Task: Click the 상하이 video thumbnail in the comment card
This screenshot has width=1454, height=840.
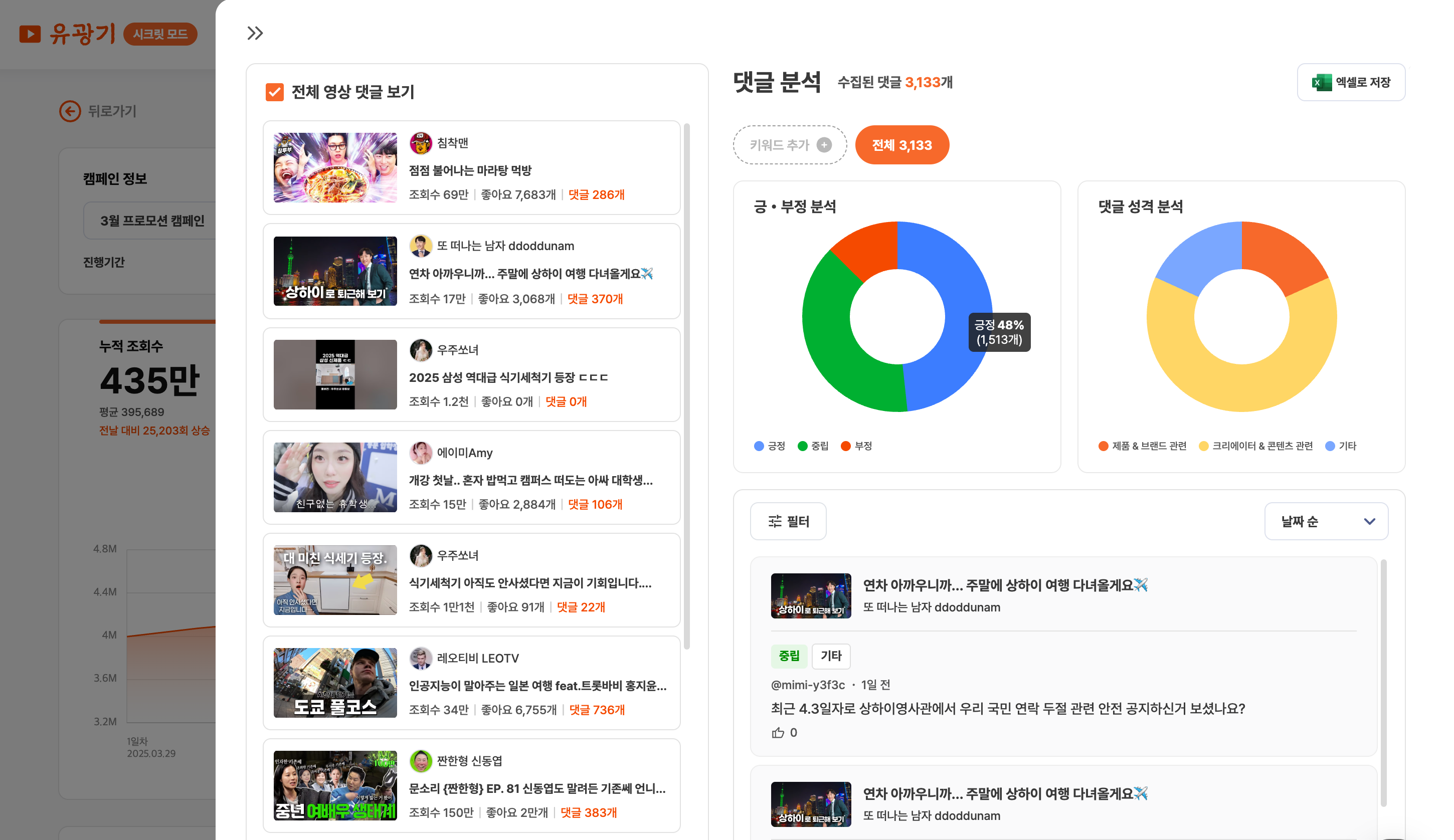Action: (x=810, y=596)
